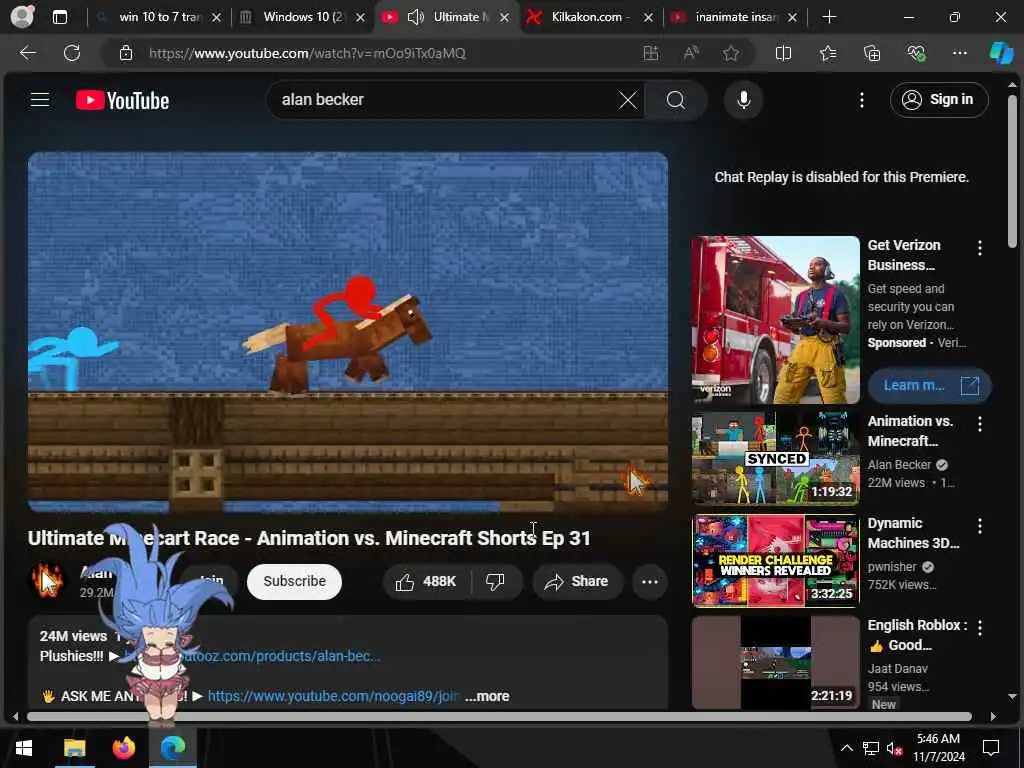Open options for Animation vs. Minecraft video
Screen dimensions: 1024x768
click(x=979, y=424)
